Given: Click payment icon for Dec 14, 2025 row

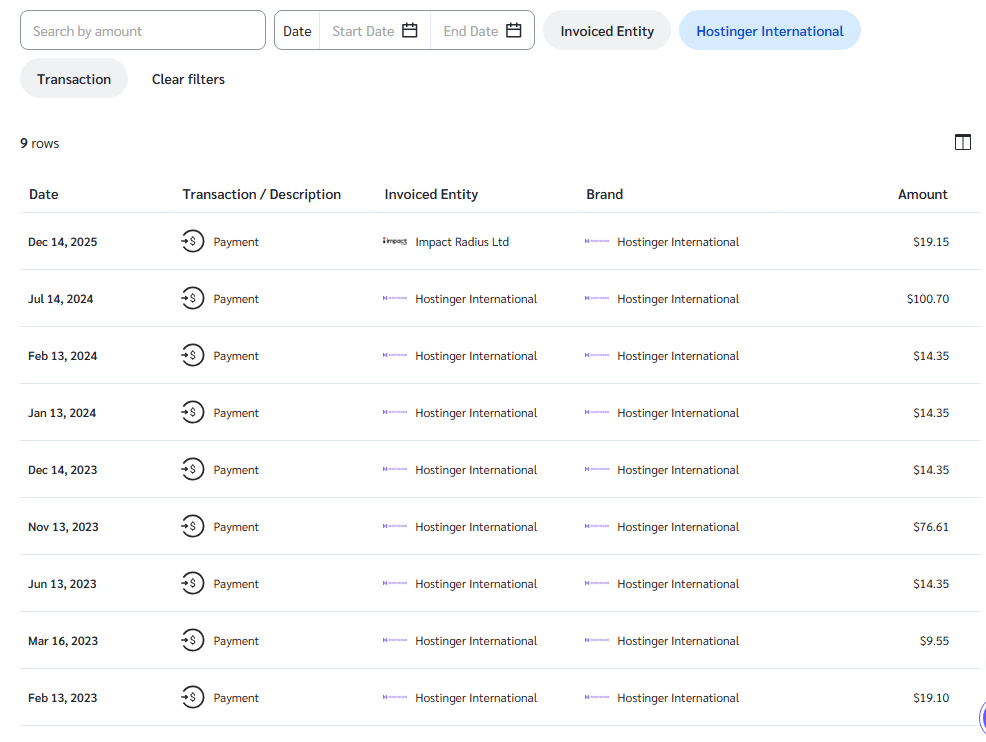Looking at the screenshot, I should point(192,241).
